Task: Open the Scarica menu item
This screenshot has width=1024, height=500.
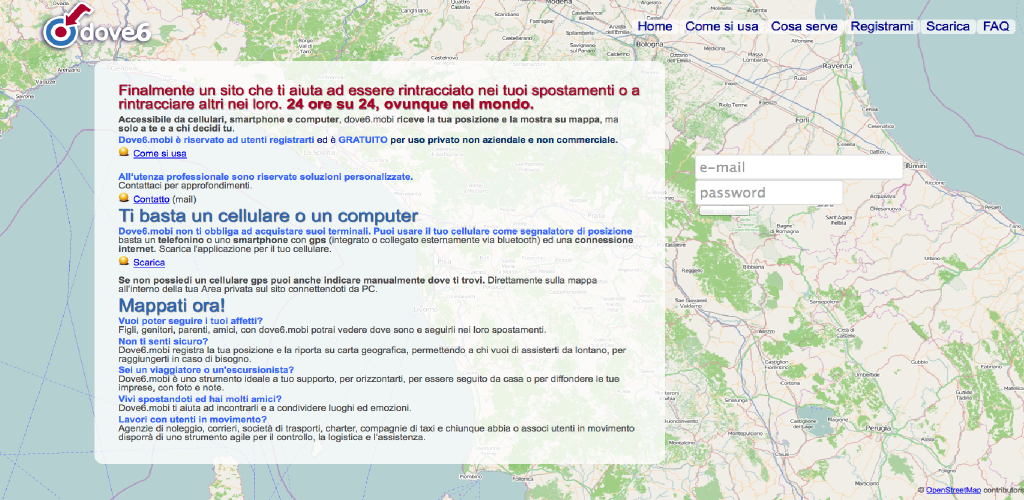Action: (948, 26)
